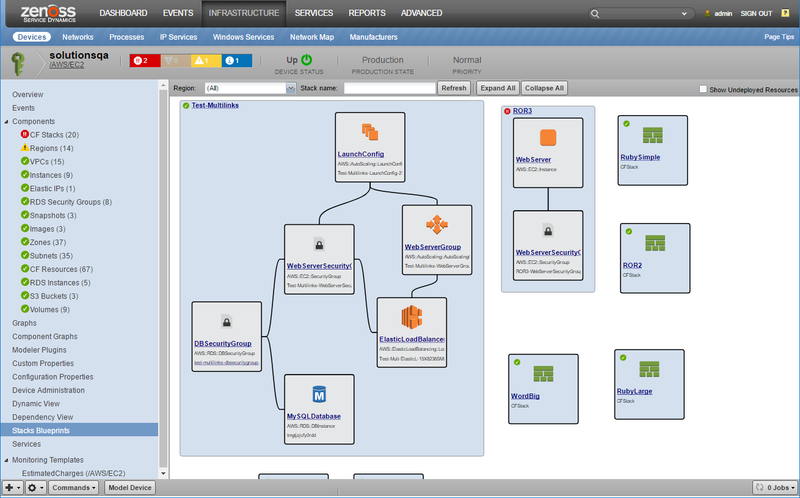
Task: Open the help question mark icon
Action: coord(785,13)
